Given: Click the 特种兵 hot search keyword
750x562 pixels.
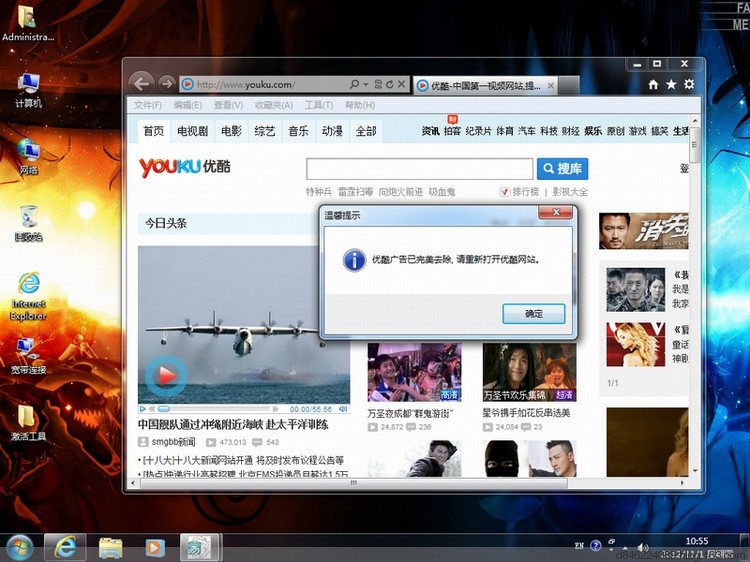Looking at the screenshot, I should tap(319, 192).
